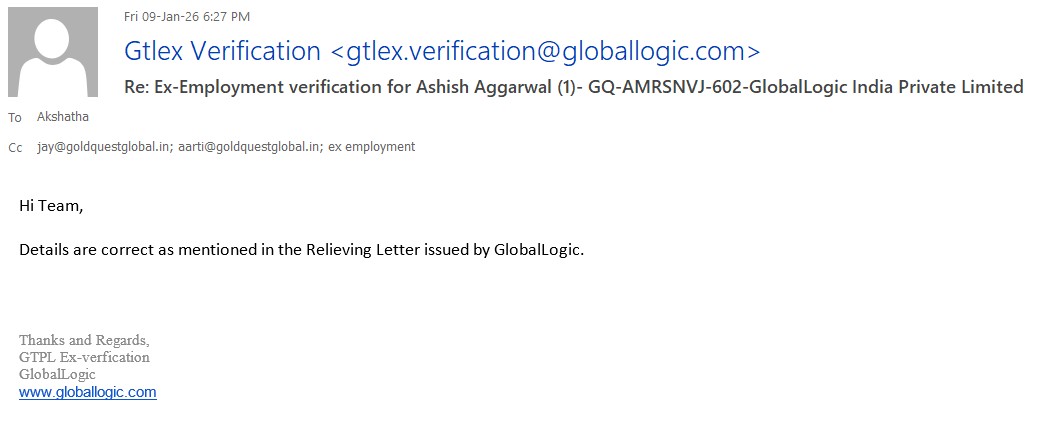Click the GlobalLogic line in the signature
This screenshot has width=1040, height=425.
click(57, 374)
